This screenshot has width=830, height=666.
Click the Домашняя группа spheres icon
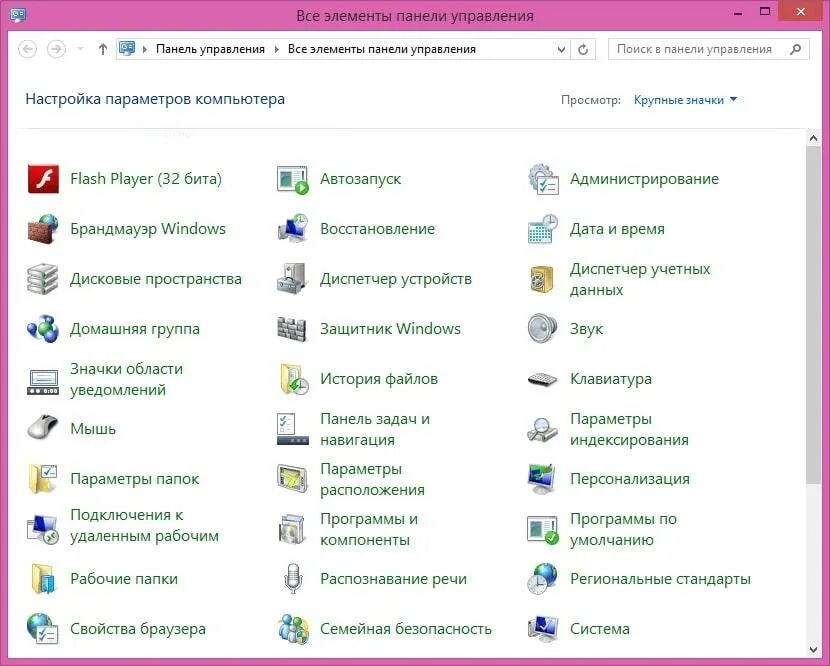click(43, 329)
